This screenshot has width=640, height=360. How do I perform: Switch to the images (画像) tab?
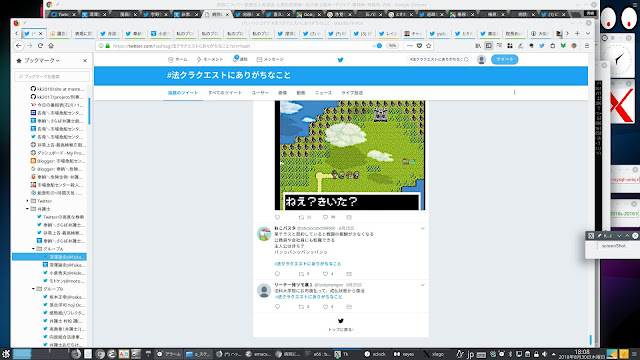[x=282, y=93]
